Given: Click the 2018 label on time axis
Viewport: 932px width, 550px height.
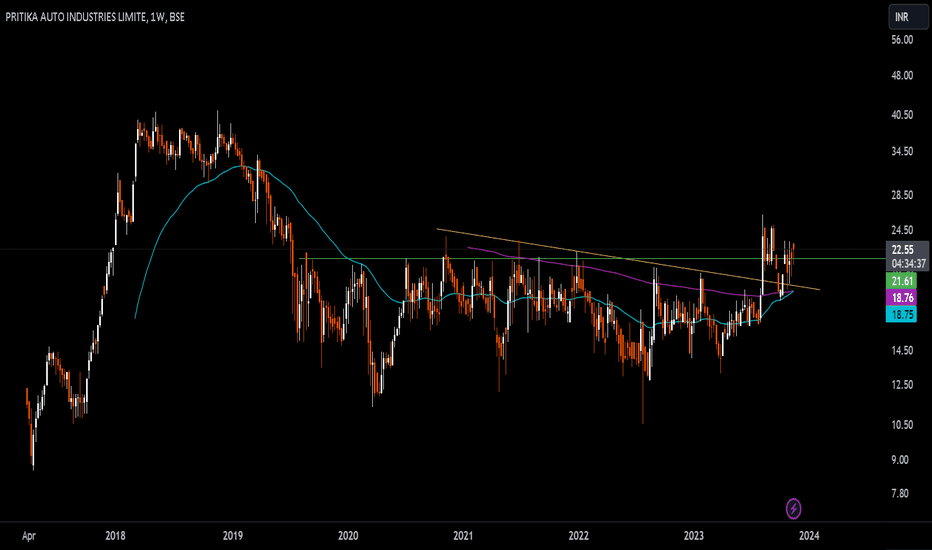Looking at the screenshot, I should (x=115, y=536).
